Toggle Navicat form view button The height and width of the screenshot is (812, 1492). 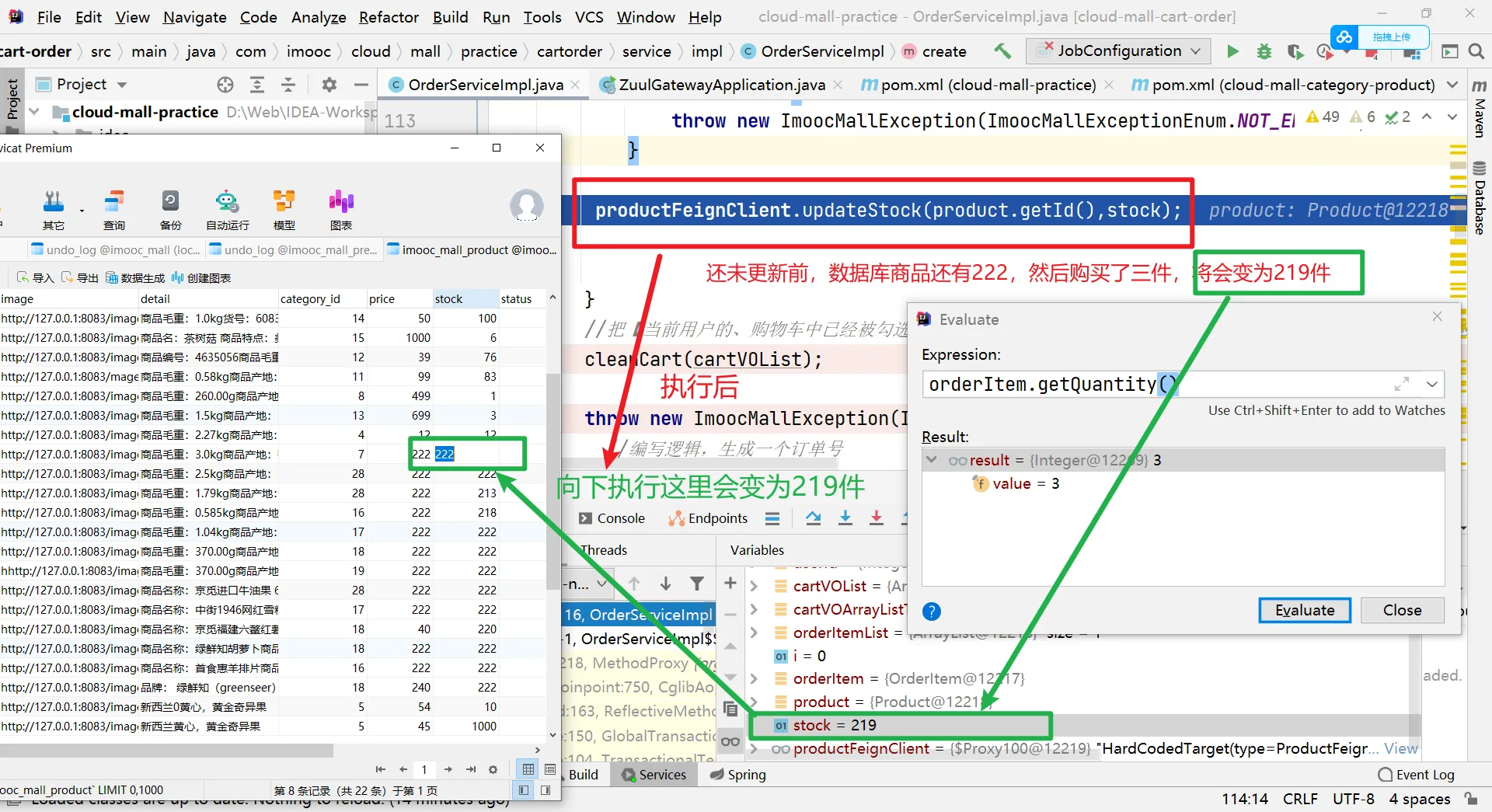pyautogui.click(x=550, y=769)
